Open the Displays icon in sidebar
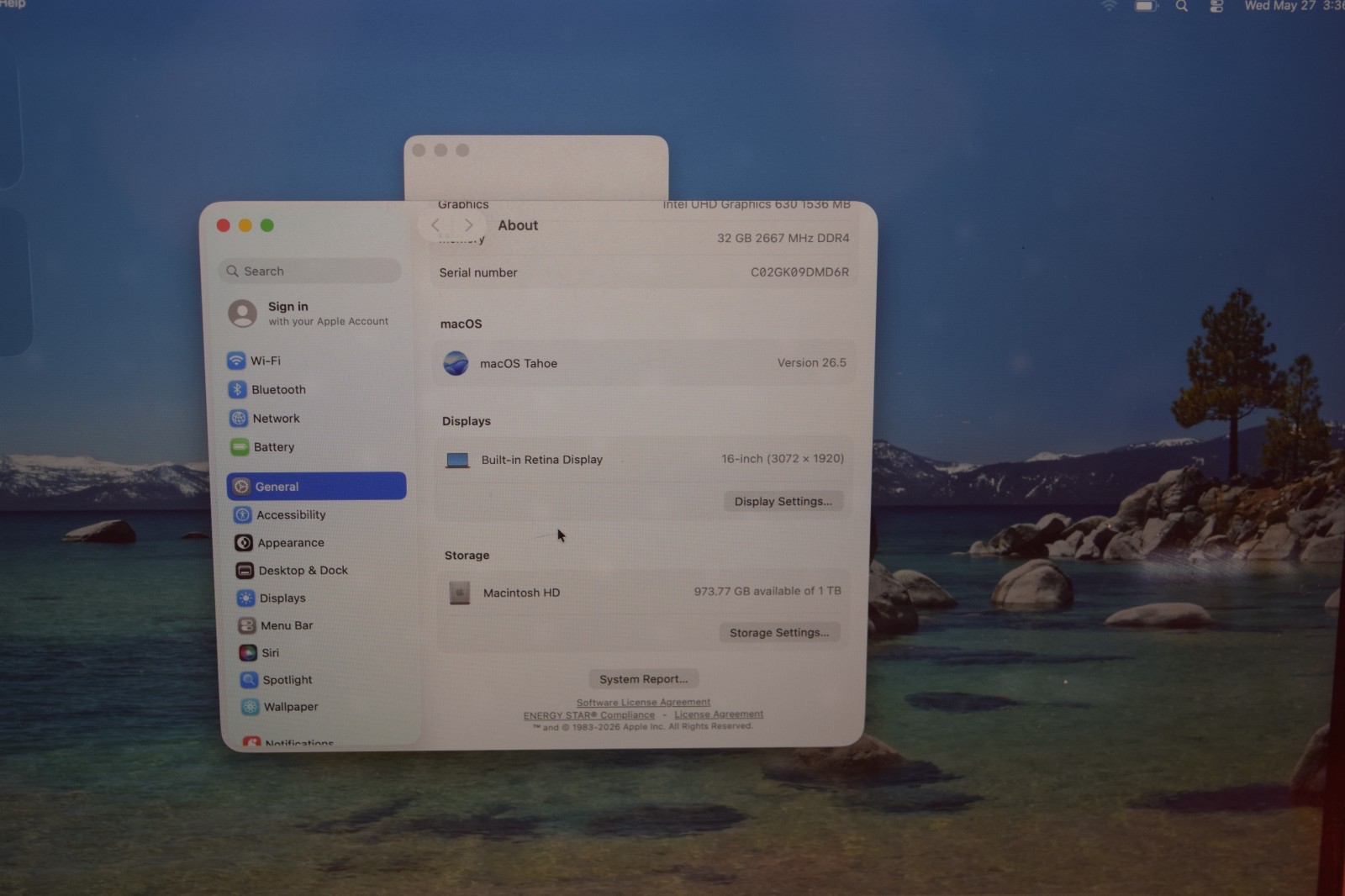Image resolution: width=1345 pixels, height=896 pixels. click(245, 598)
